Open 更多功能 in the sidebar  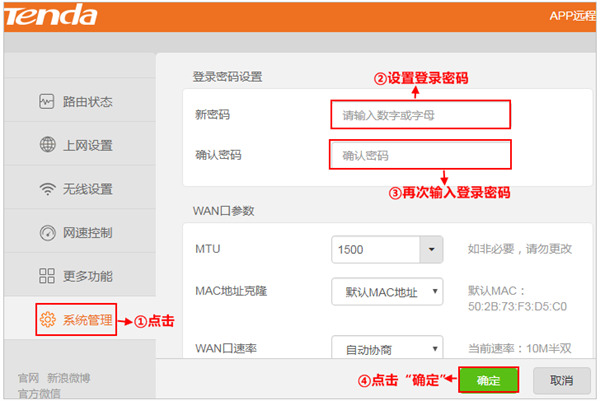click(x=87, y=276)
